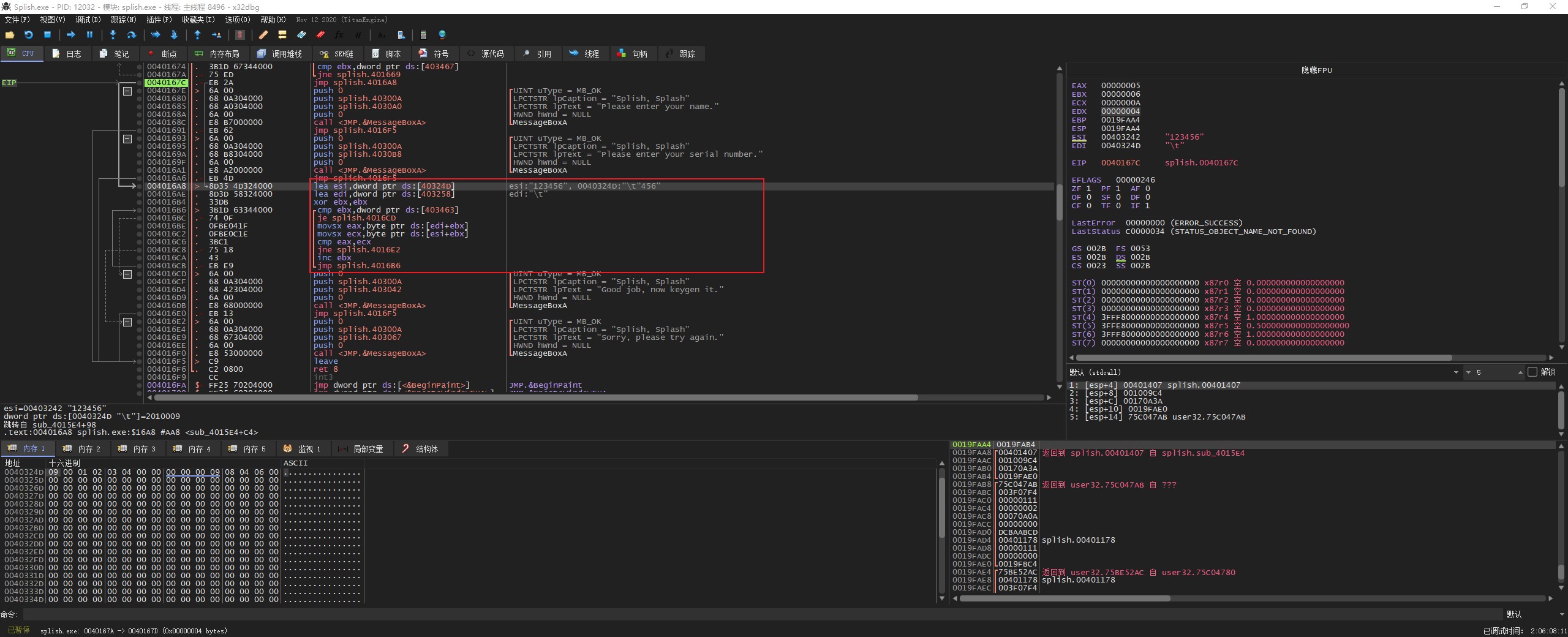Click the Open file folder icon
Viewport: 1568px width, 637px height.
pyautogui.click(x=9, y=35)
